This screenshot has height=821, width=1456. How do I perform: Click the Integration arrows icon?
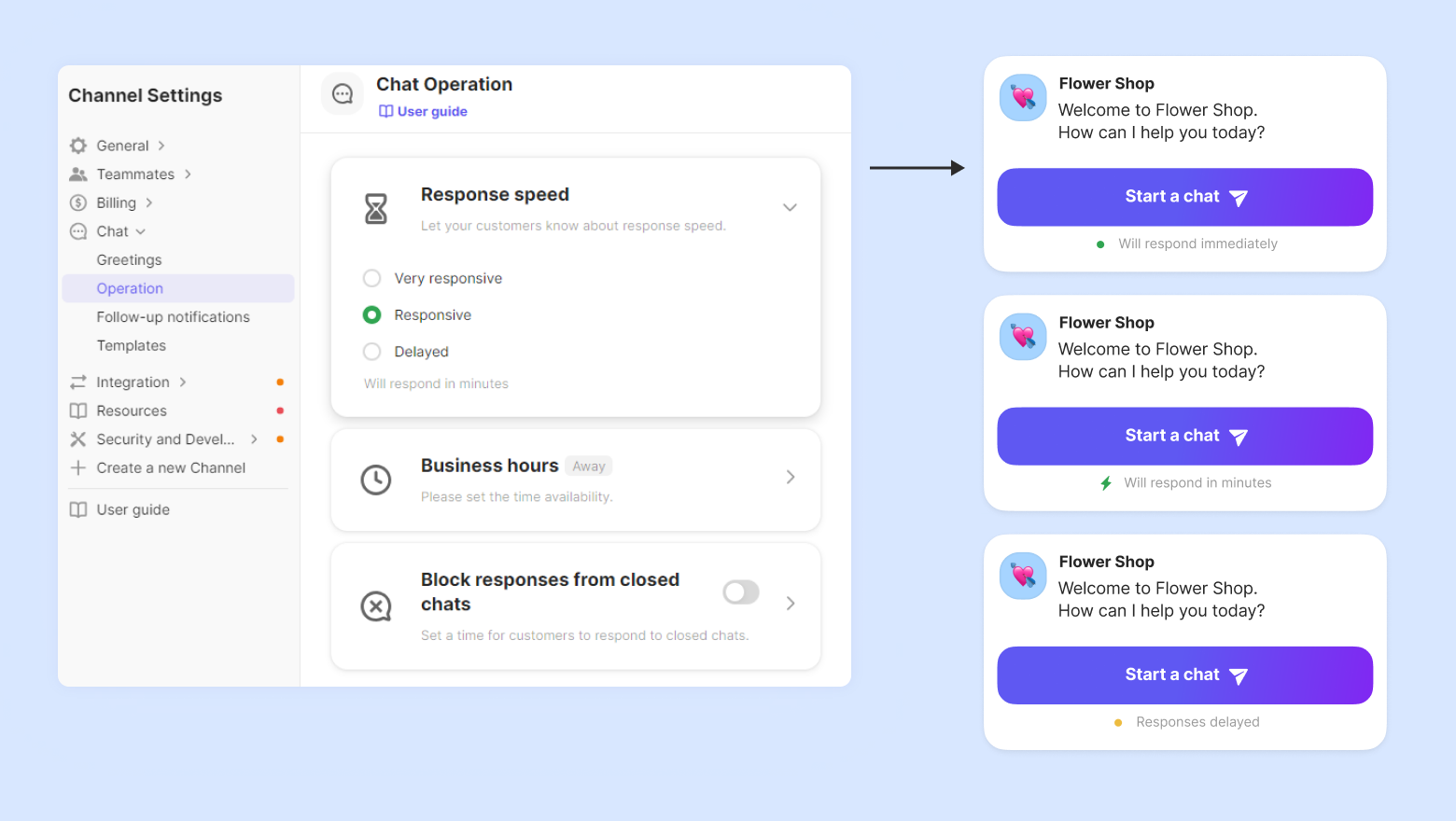click(x=78, y=383)
